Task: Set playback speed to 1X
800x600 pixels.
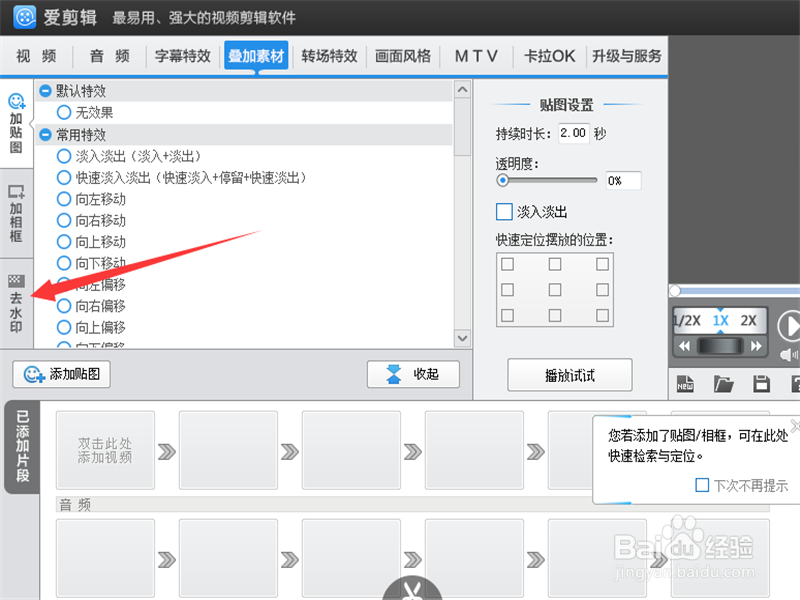Action: [x=720, y=320]
